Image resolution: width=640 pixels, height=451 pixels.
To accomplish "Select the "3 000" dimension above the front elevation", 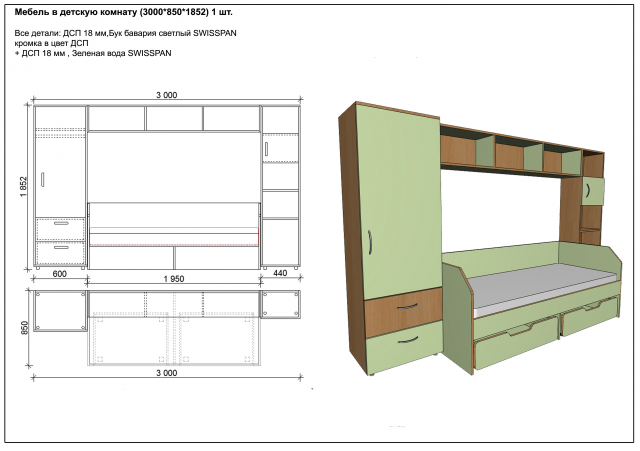I will [167, 95].
